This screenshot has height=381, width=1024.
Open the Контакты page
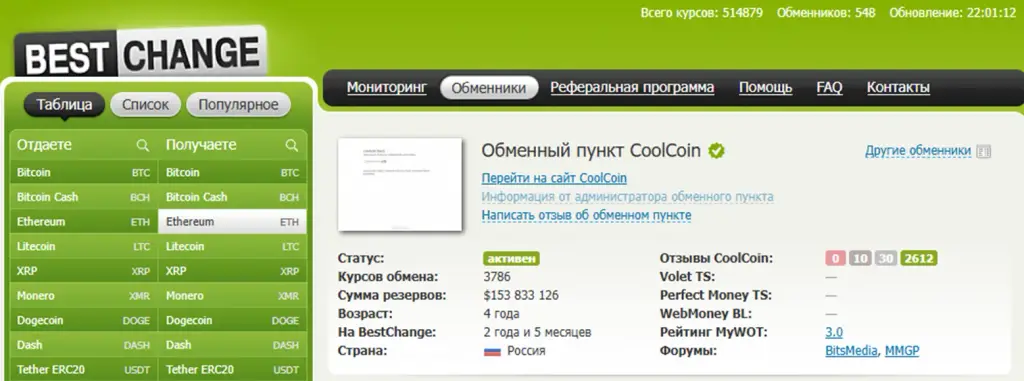(898, 88)
